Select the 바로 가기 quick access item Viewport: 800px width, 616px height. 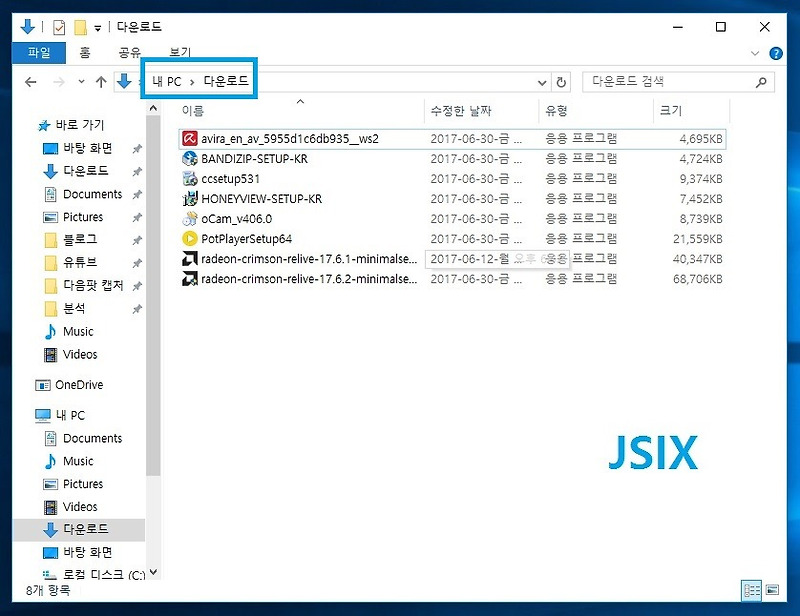71,125
